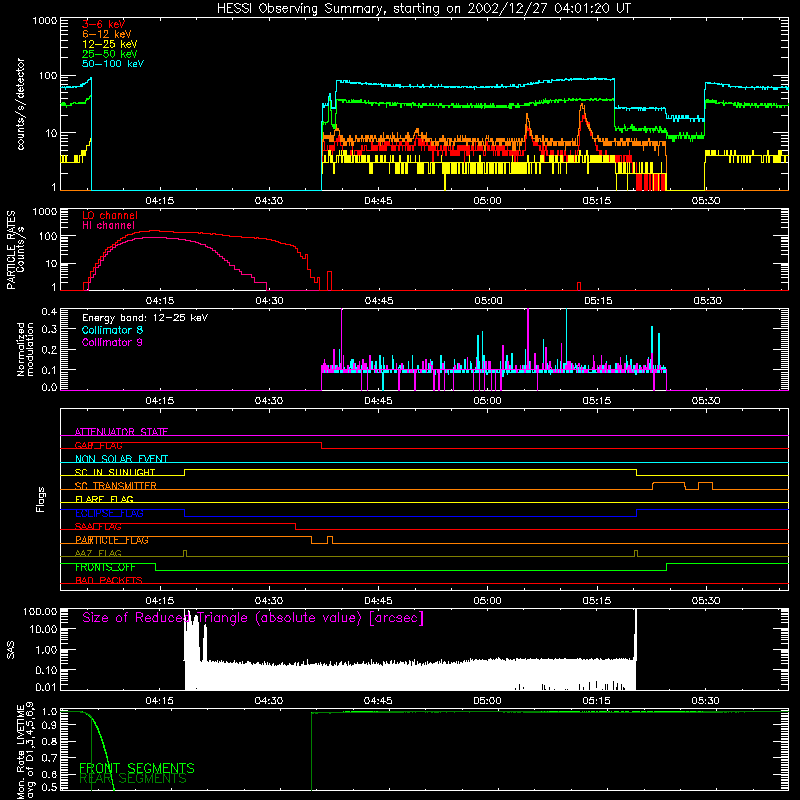The width and height of the screenshot is (800, 800).
Task: Click the 04:30 time label under particle rates plot
Action: point(269,301)
